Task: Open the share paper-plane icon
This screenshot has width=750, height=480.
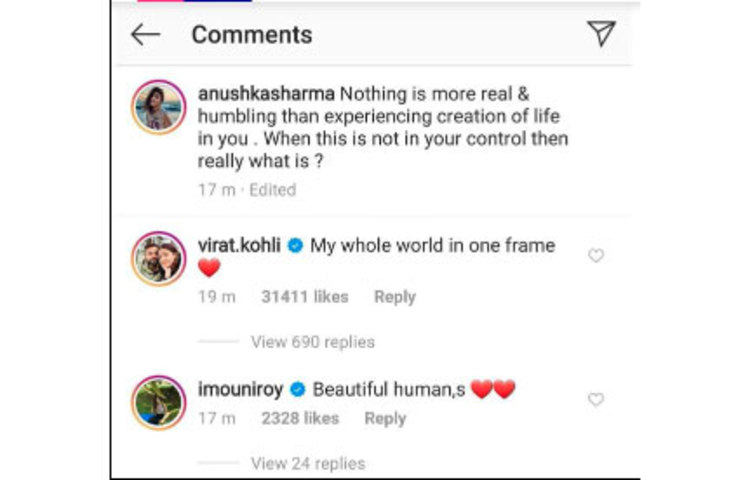Action: click(600, 34)
